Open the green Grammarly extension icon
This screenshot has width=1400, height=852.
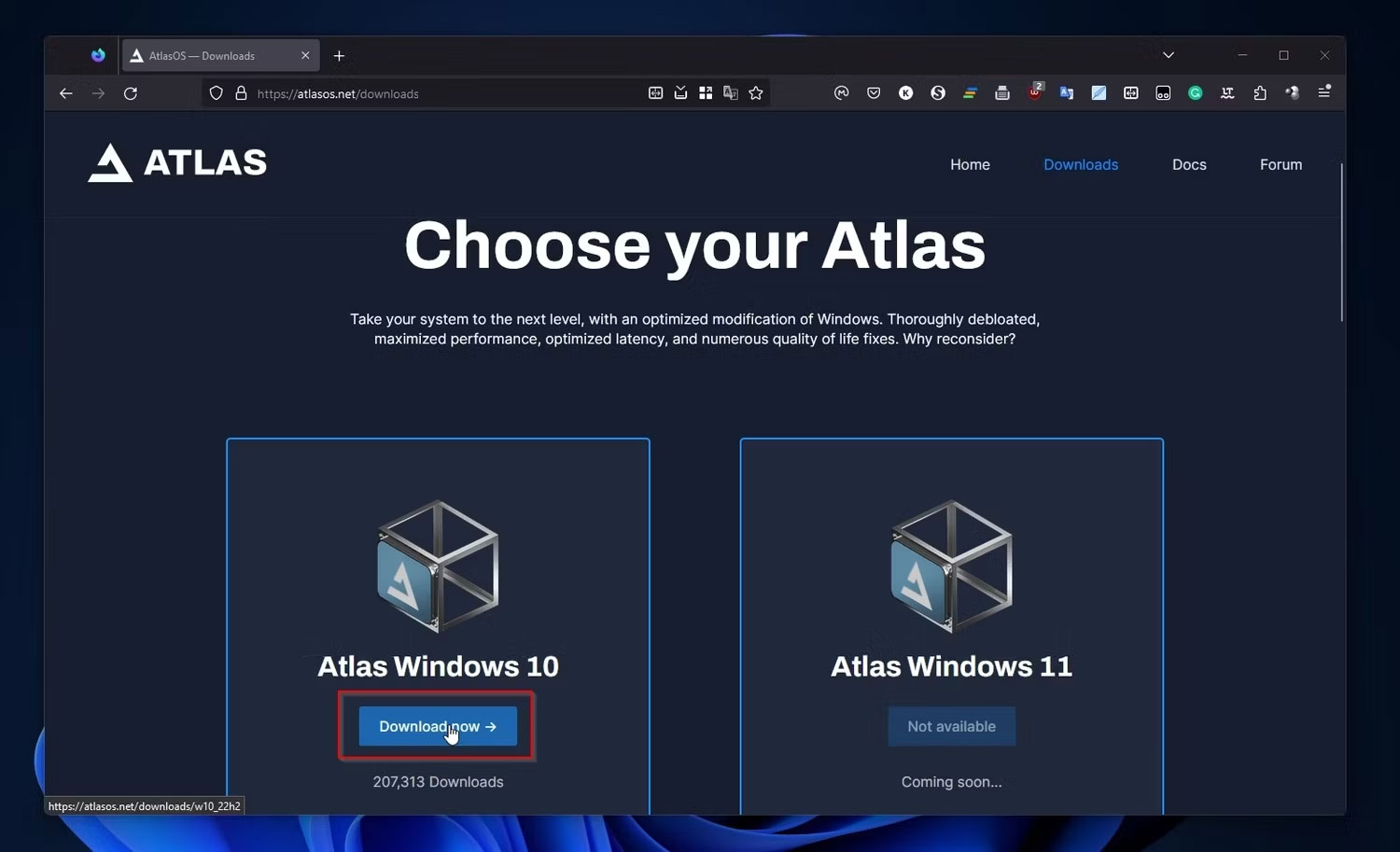pos(1196,93)
